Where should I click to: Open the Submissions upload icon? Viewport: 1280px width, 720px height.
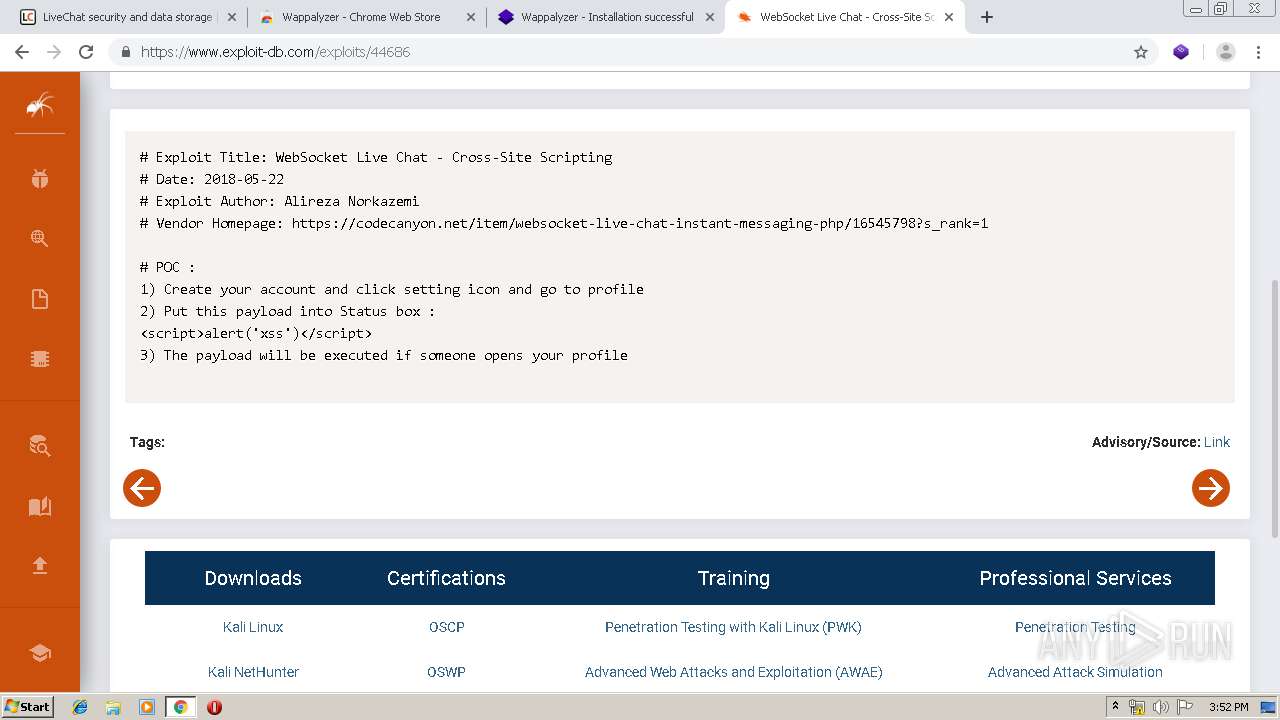coord(40,566)
